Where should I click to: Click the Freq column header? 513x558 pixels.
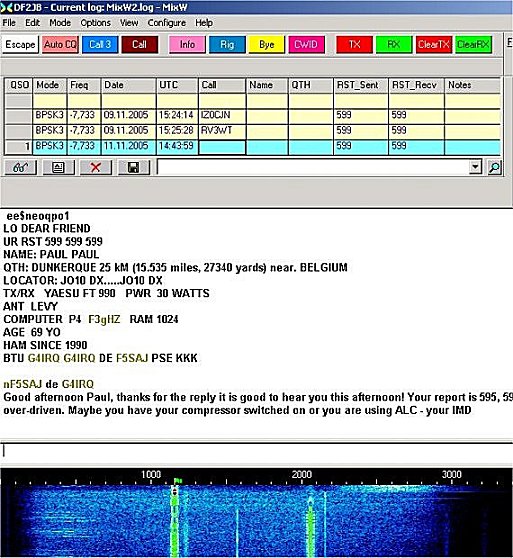[84, 85]
